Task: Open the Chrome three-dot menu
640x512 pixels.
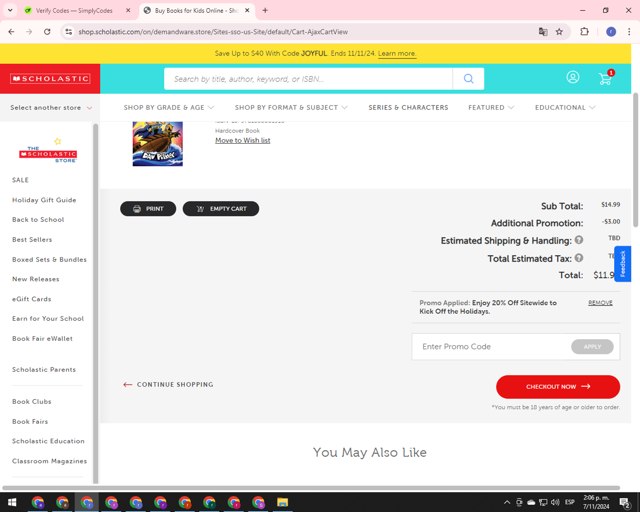Action: pos(629,32)
